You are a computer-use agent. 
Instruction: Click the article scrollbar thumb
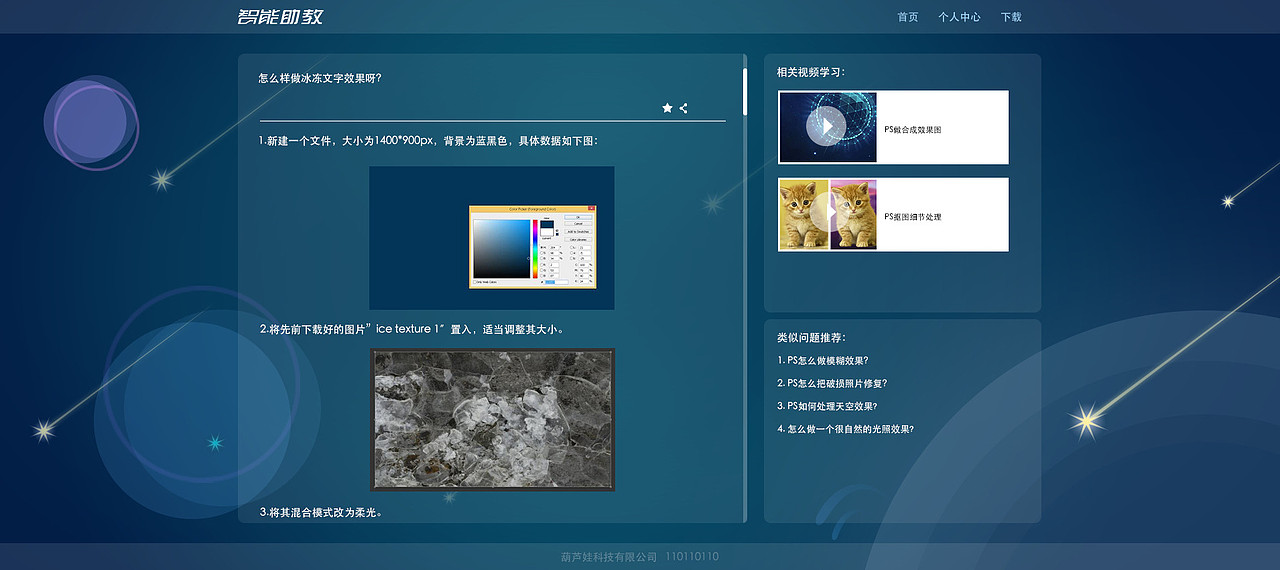point(745,91)
